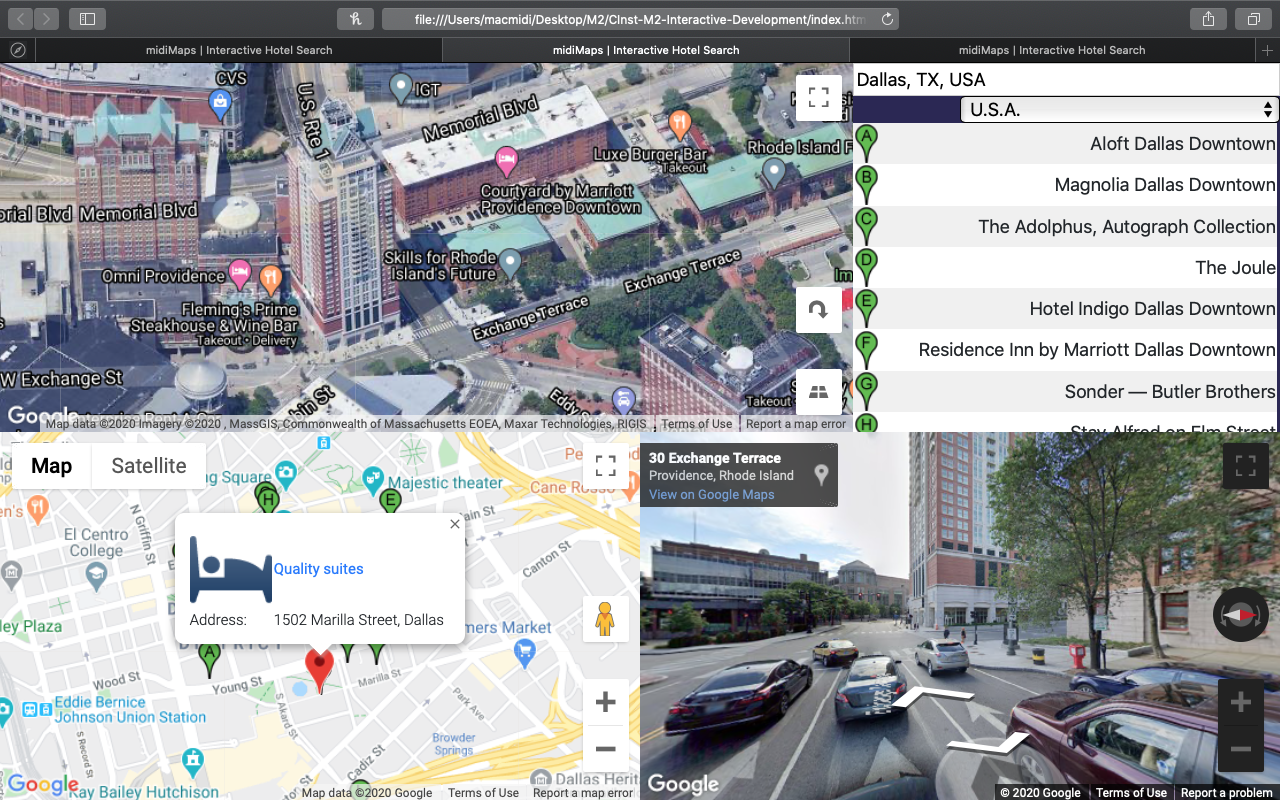Open the Safari extension icon left of address bar
Screen dimensions: 1280x800
[x=356, y=18]
